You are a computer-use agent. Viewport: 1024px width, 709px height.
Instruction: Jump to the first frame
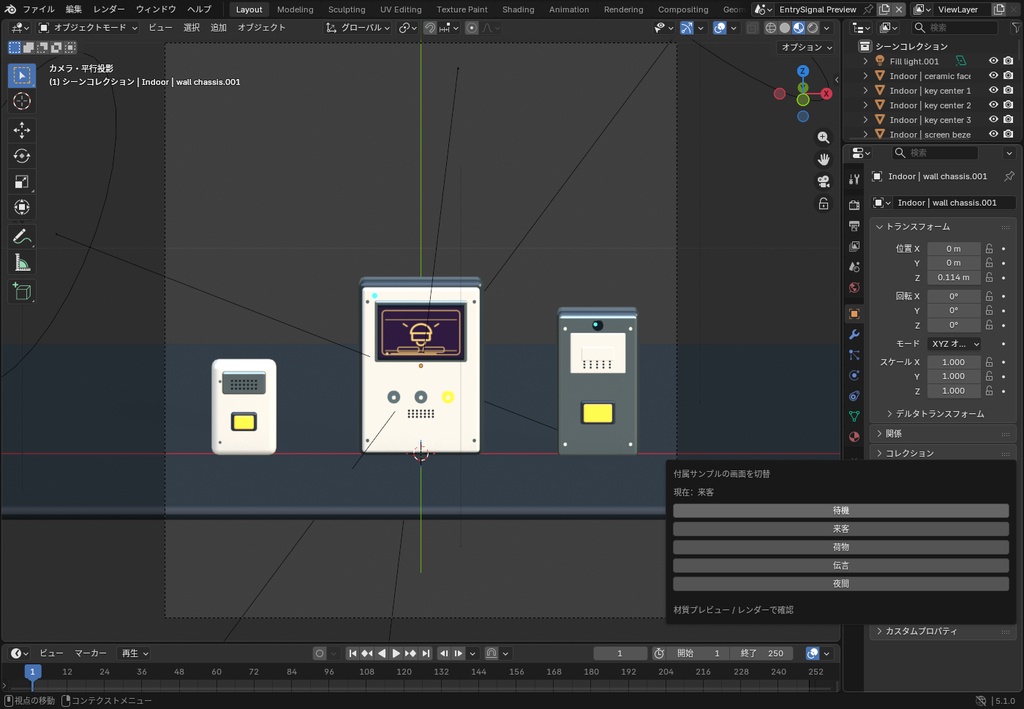tap(353, 654)
